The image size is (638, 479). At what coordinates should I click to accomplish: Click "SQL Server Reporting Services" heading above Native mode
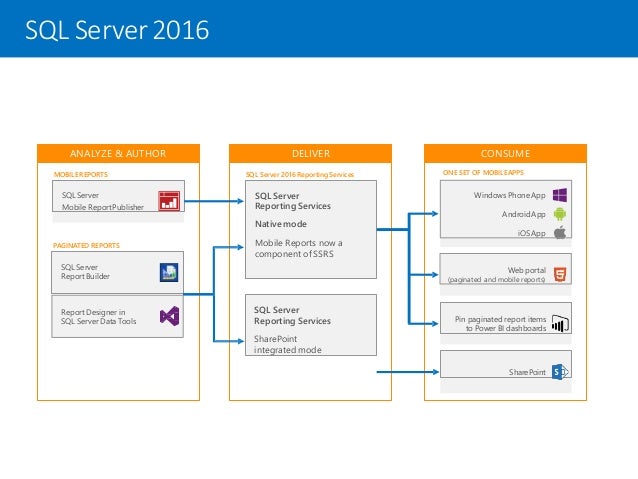tap(293, 201)
